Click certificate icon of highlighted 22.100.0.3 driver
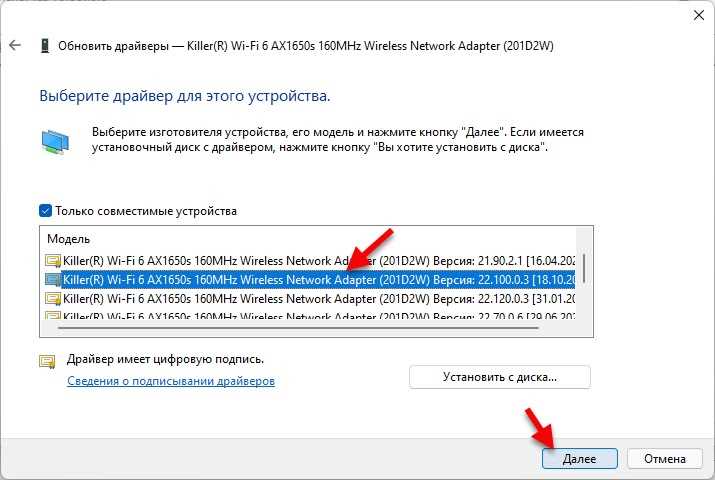Image resolution: width=715 pixels, height=480 pixels. pyautogui.click(x=53, y=280)
